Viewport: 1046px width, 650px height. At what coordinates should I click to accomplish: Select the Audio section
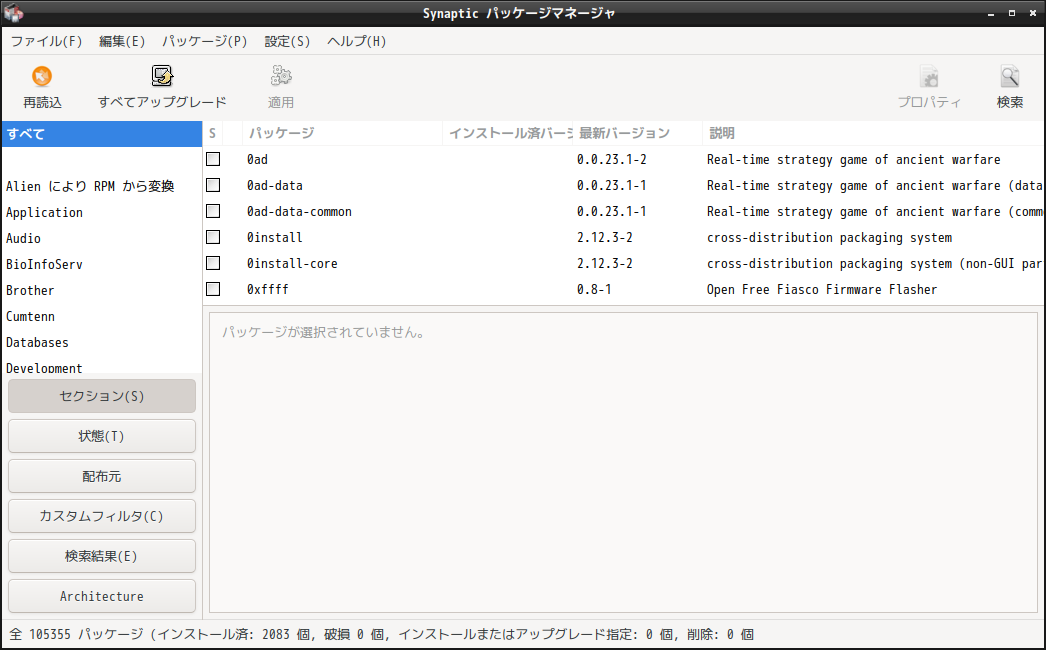pos(102,238)
